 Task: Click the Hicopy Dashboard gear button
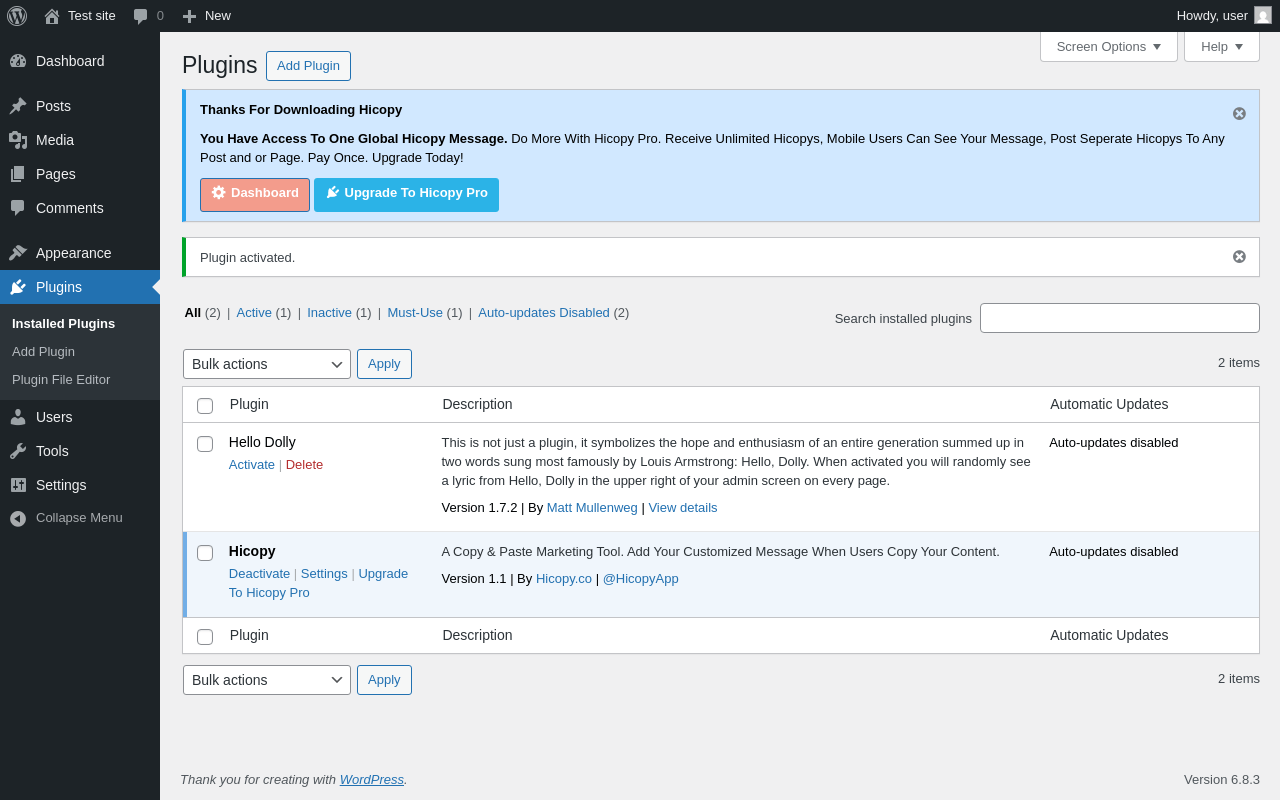coord(255,194)
